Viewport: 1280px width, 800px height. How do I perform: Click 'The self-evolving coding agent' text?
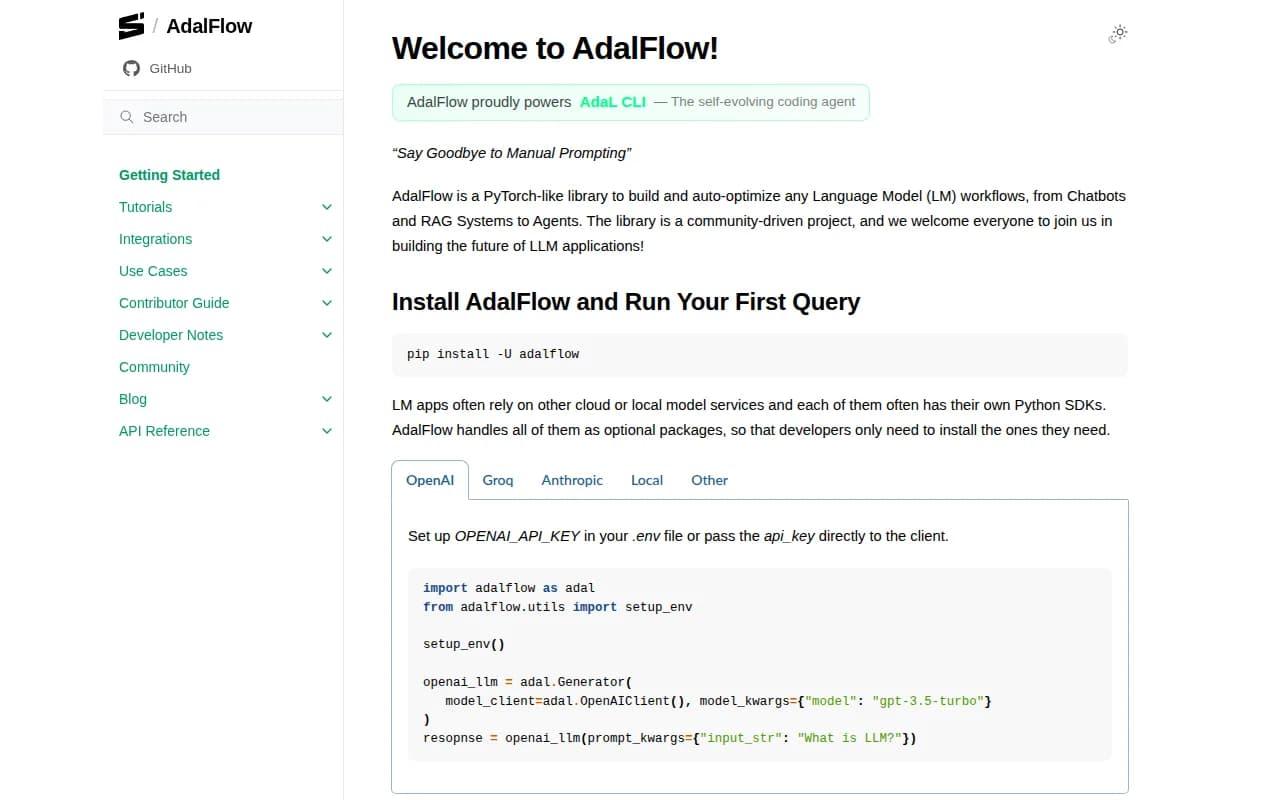763,102
